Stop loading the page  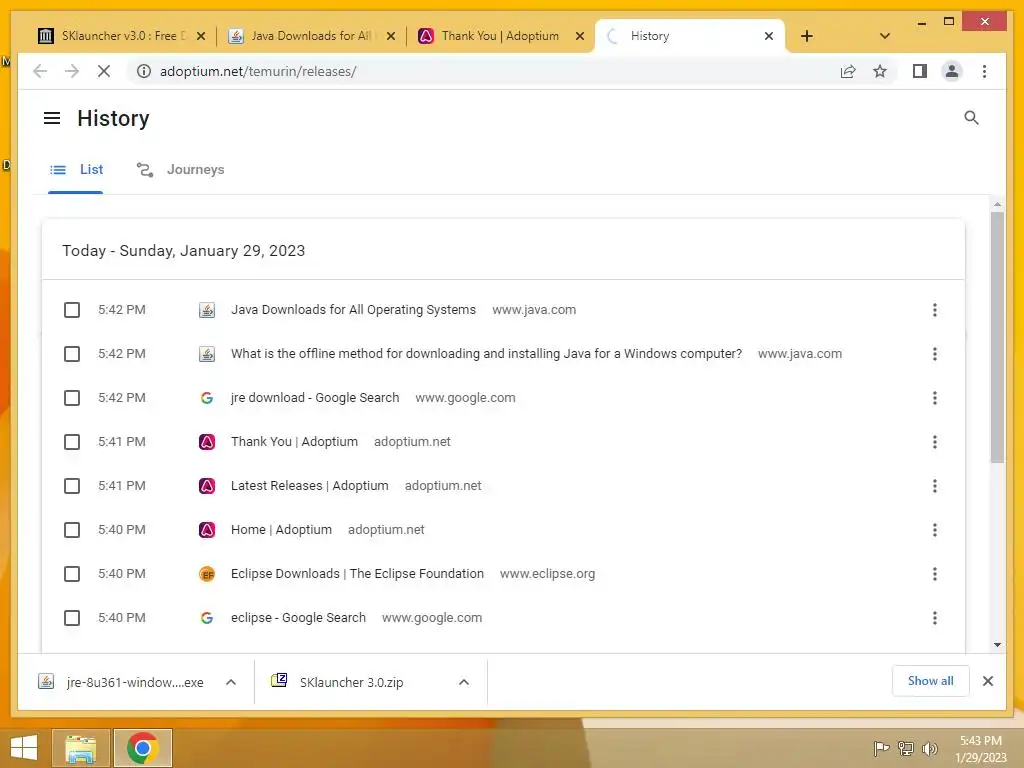tap(104, 71)
